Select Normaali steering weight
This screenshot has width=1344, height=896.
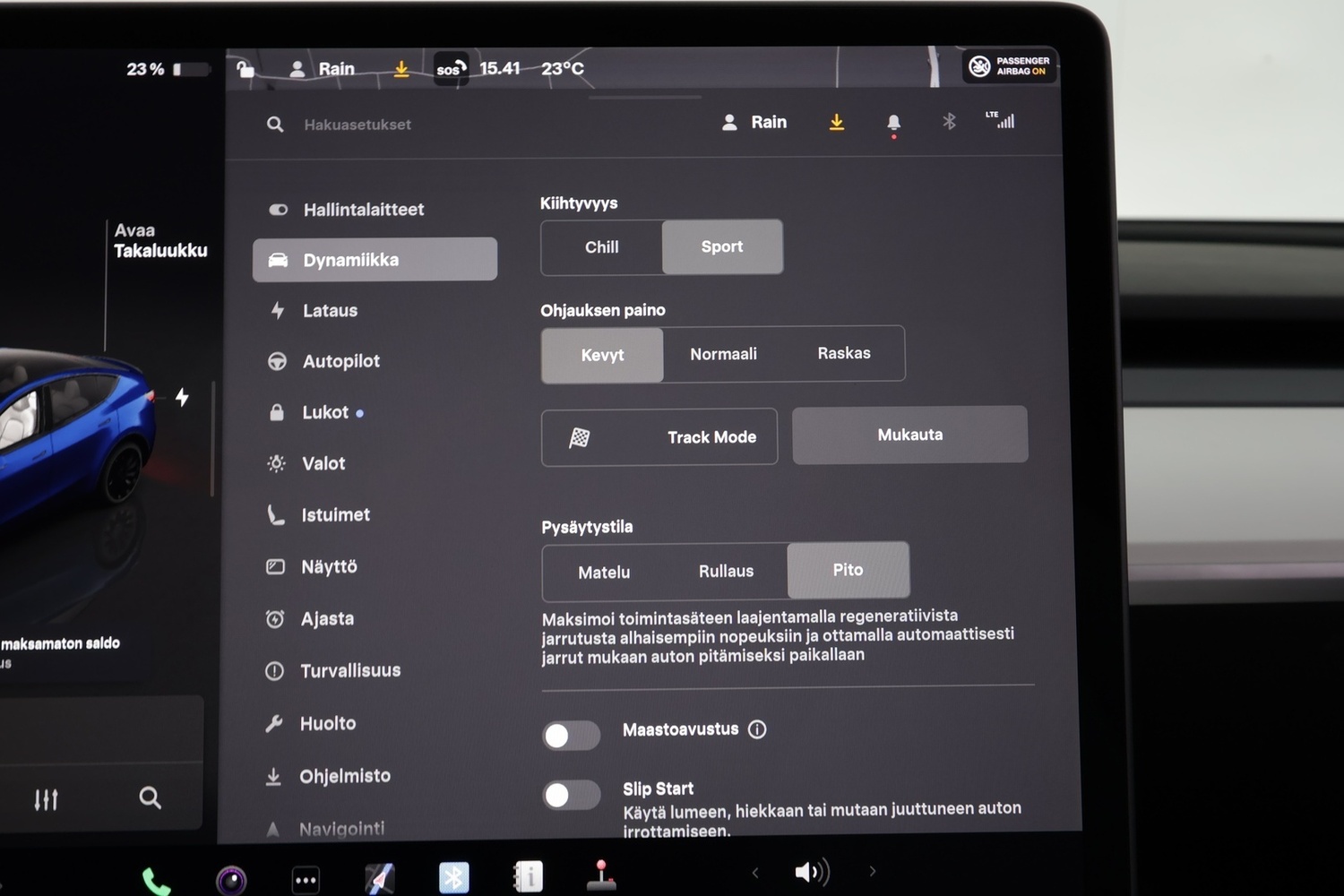(724, 354)
